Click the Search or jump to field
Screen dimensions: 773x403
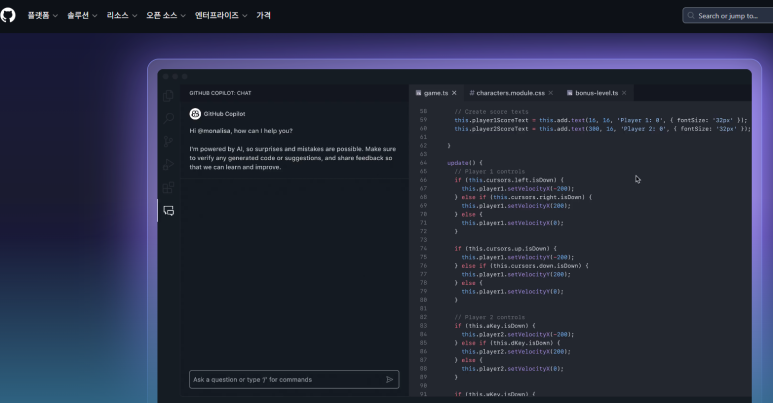(728, 16)
